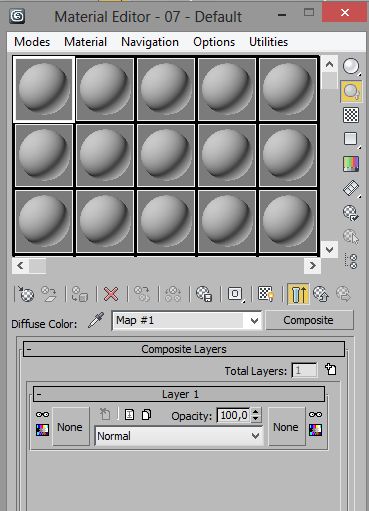Pick material with the eyedropper
369x511 pixels.
pos(96,320)
